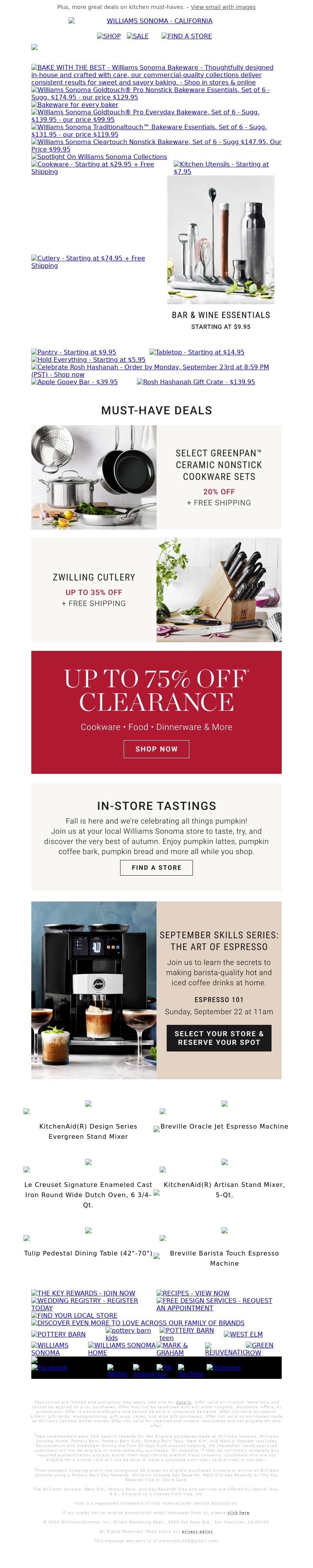Screen dimensions: 313x1568
Task: Open the View email with images link
Action: (223, 7)
